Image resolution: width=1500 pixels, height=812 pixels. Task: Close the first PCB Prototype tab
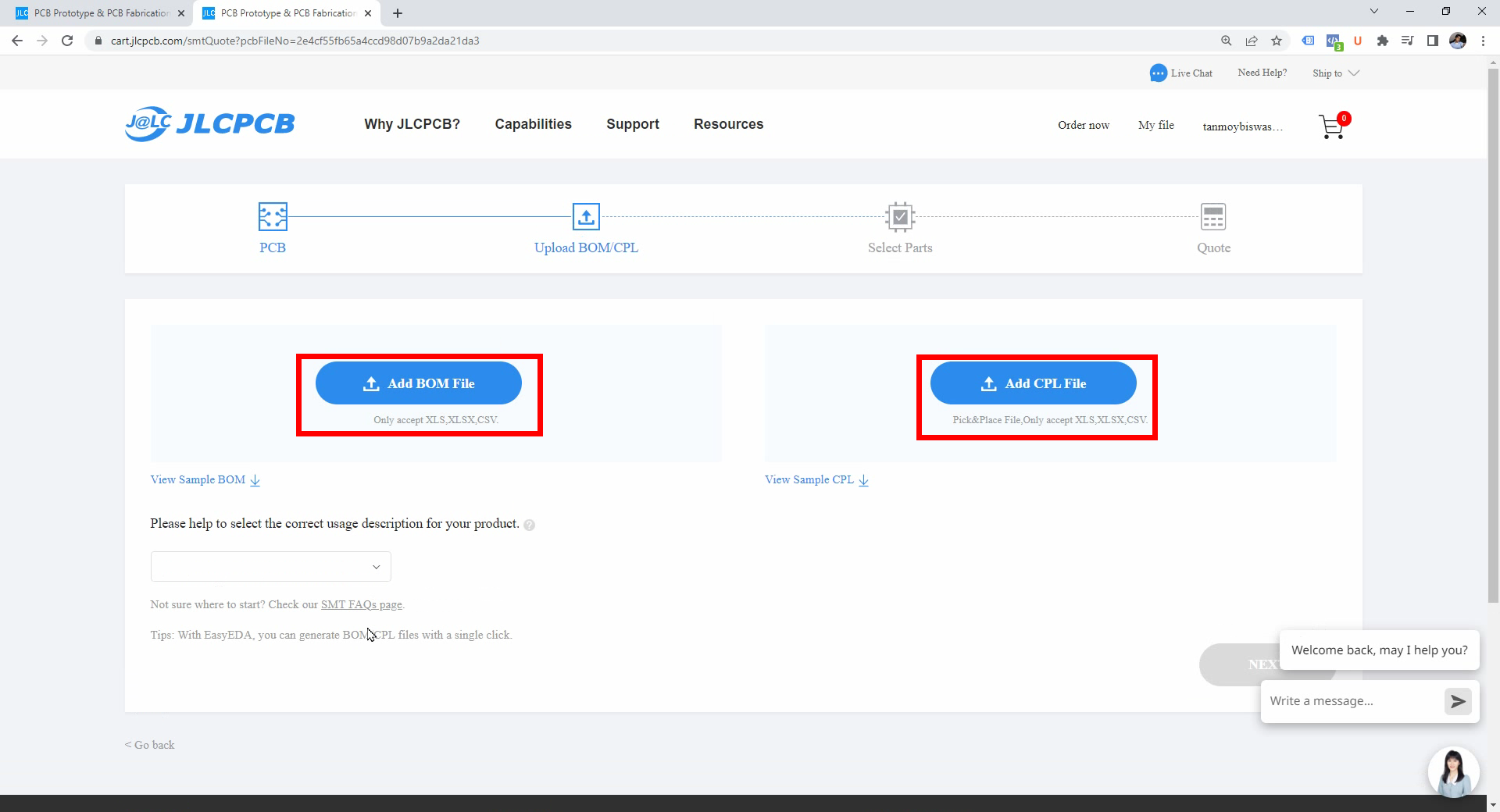(x=181, y=13)
